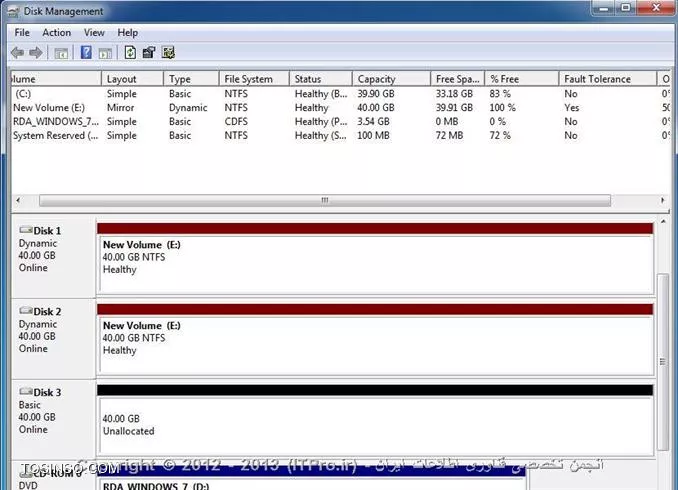Click the CDFS file system cell
The width and height of the screenshot is (678, 490).
coord(236,122)
